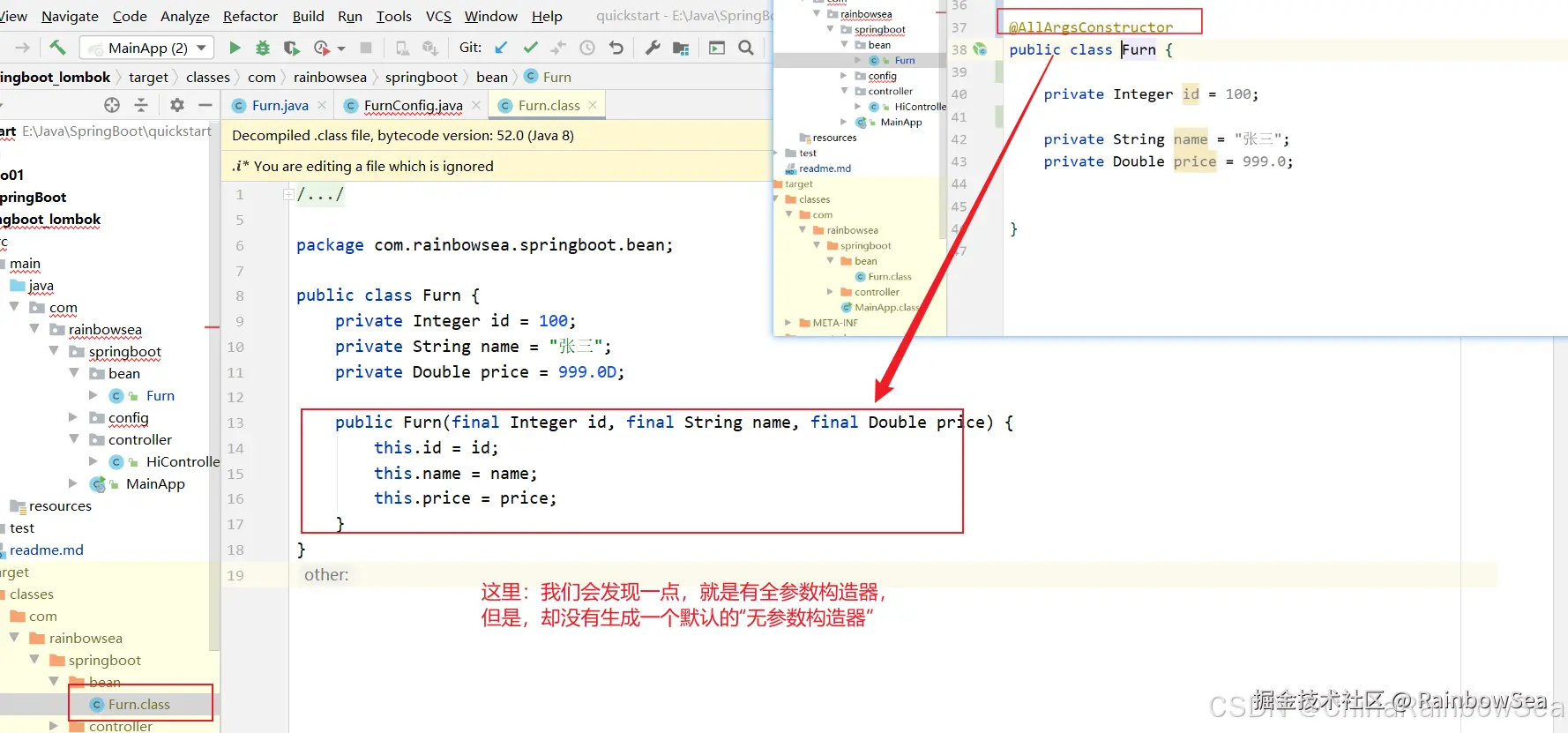
Task: Show Git history clock icon
Action: coord(587,48)
